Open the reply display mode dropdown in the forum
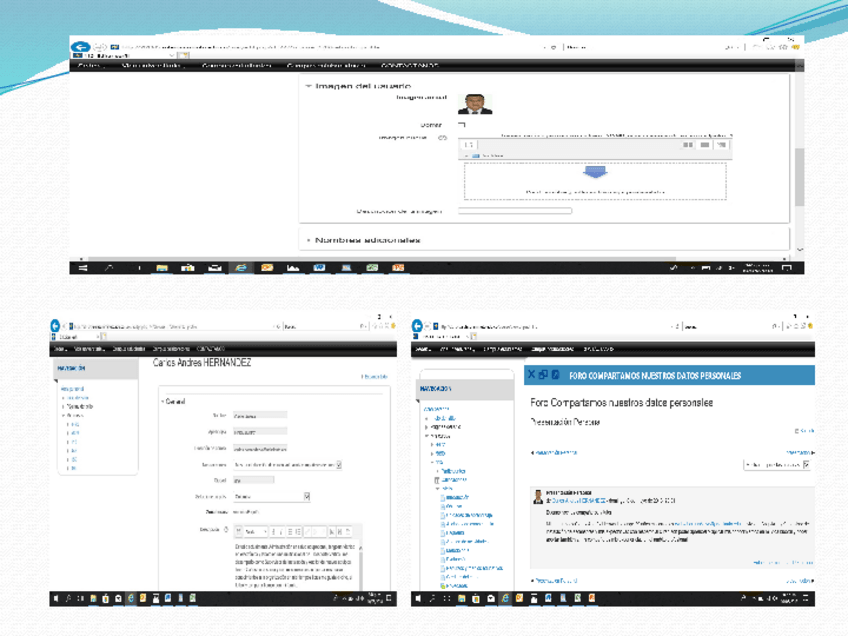This screenshot has width=848, height=636. click(777, 465)
